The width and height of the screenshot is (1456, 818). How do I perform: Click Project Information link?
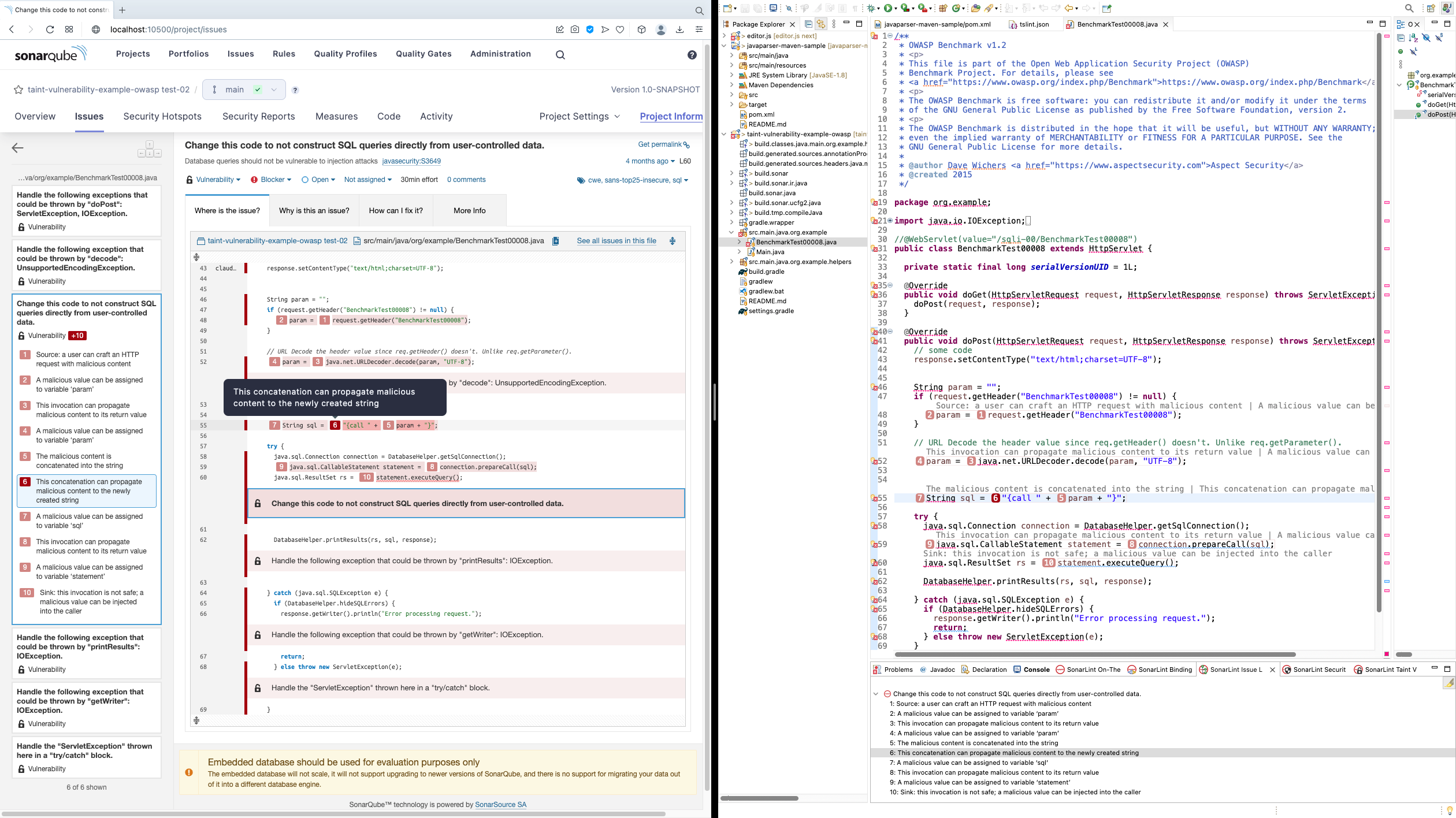coord(671,117)
